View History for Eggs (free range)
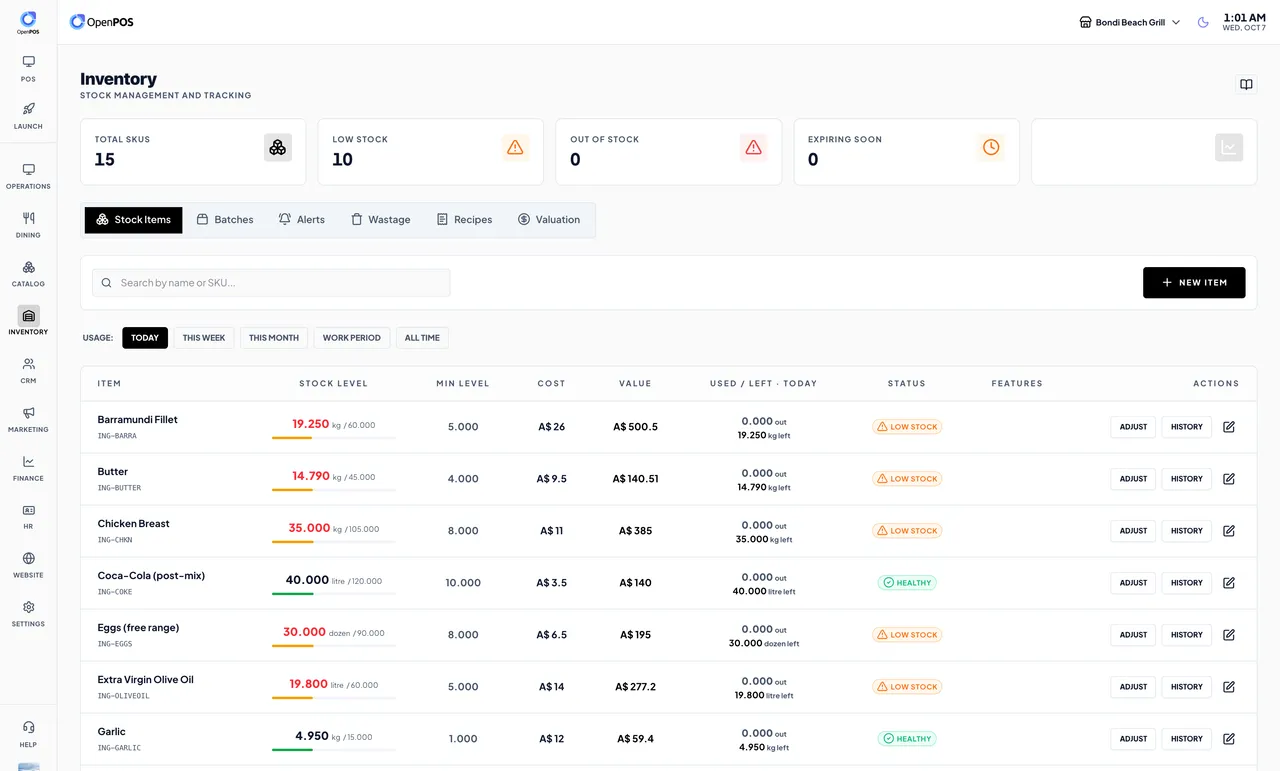The height and width of the screenshot is (771, 1280). point(1187,635)
